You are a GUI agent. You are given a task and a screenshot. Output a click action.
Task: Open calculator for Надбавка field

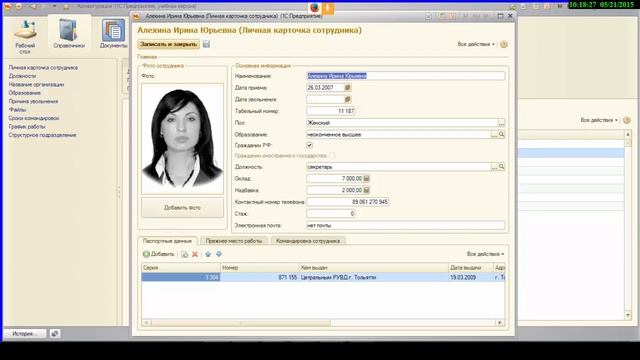[366, 190]
